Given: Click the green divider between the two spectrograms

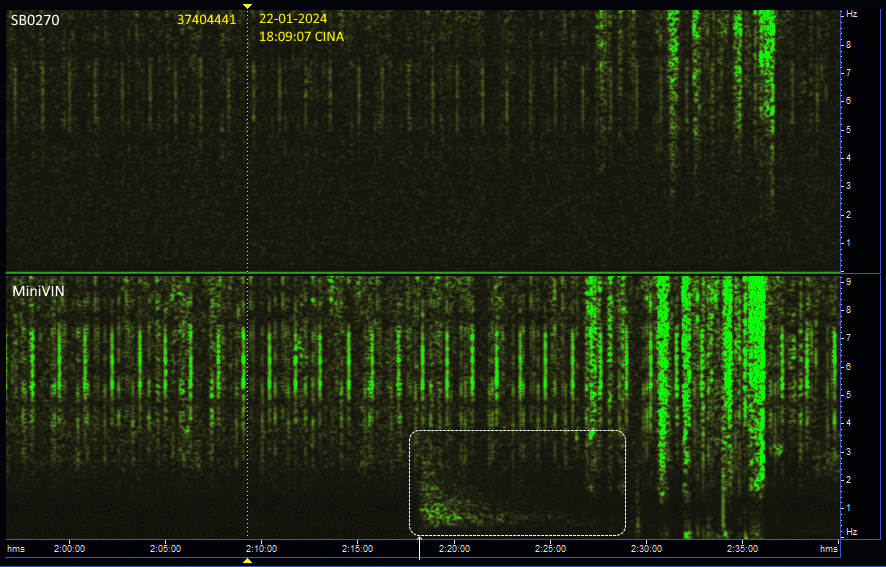Looking at the screenshot, I should coord(420,273).
